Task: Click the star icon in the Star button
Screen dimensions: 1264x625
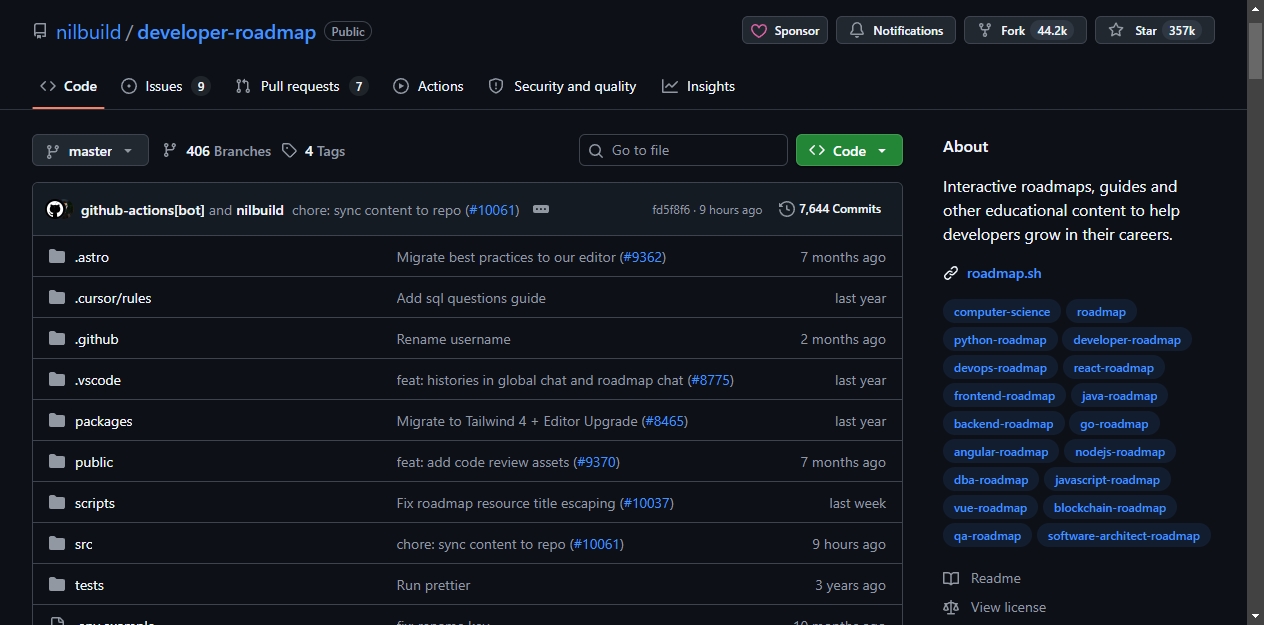Action: [x=1116, y=31]
